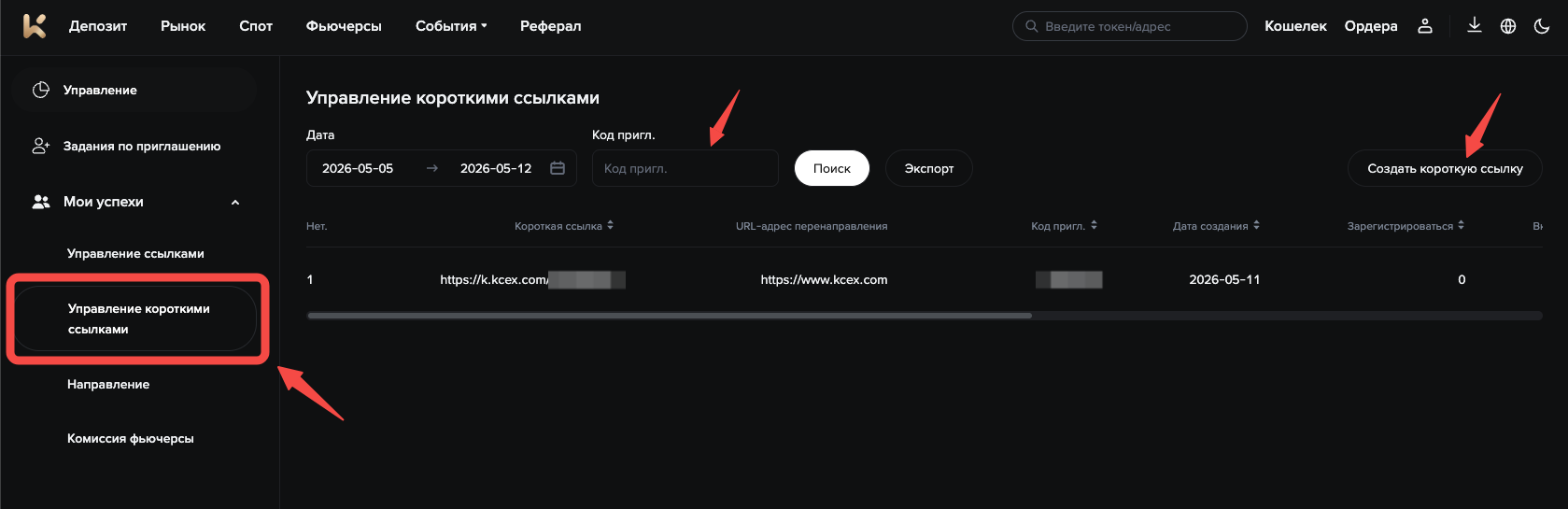Viewport: 1568px width, 509px height.
Task: Sort by Короткая ссылка column arrows
Action: 610,225
